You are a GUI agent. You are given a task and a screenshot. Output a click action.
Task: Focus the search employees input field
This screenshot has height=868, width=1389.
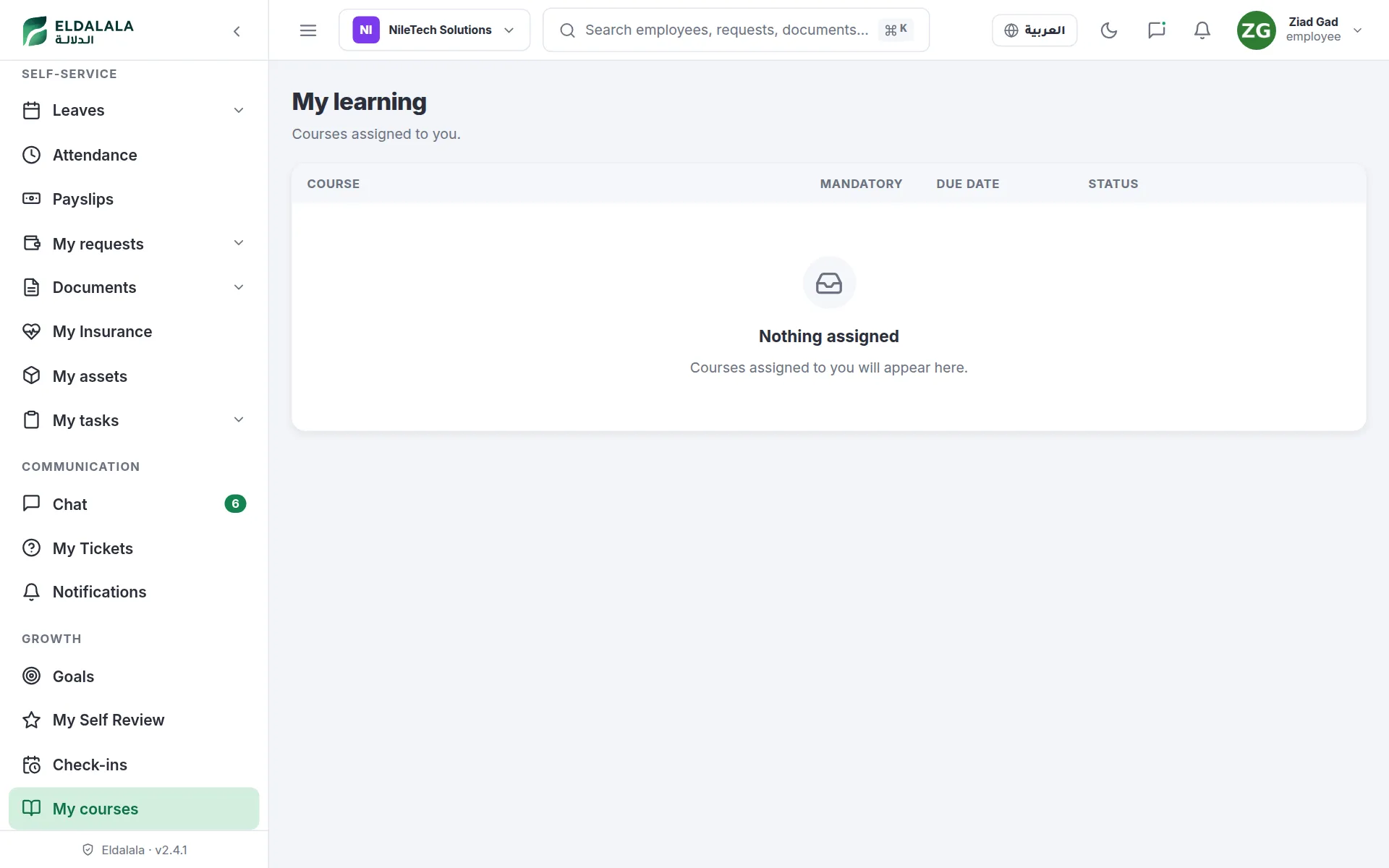736,30
